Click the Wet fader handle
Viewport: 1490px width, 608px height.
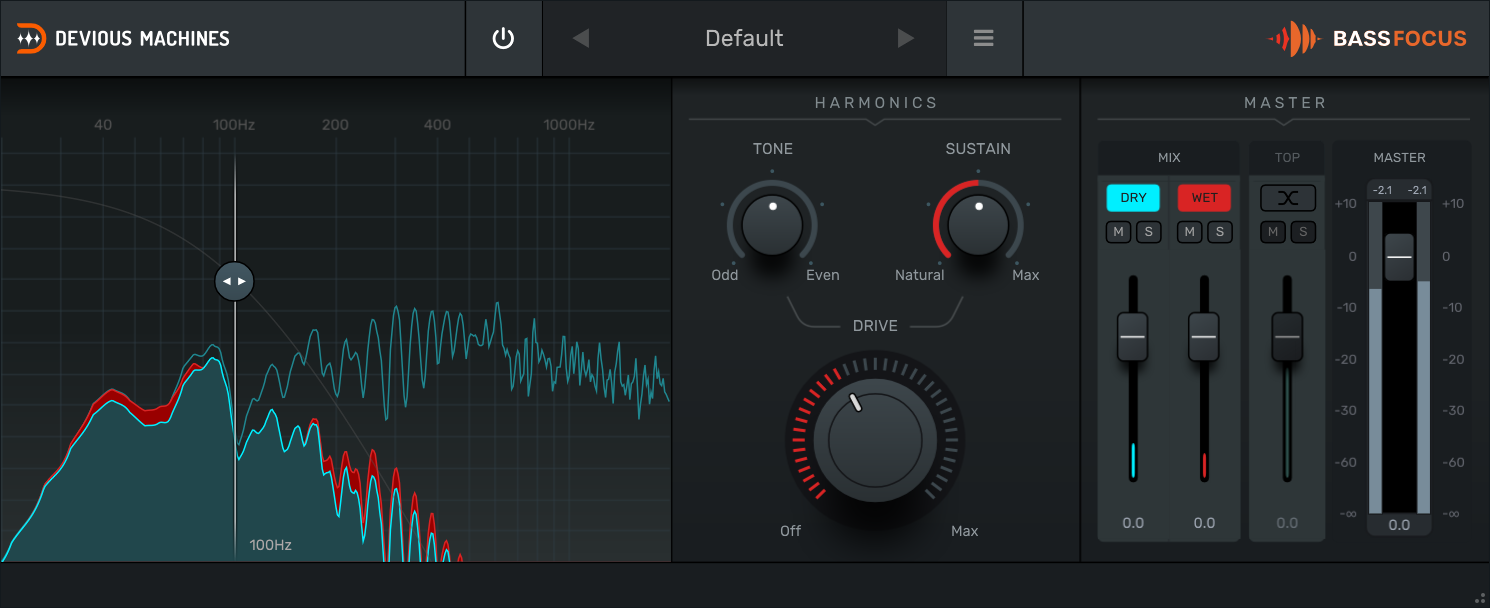pos(1205,337)
